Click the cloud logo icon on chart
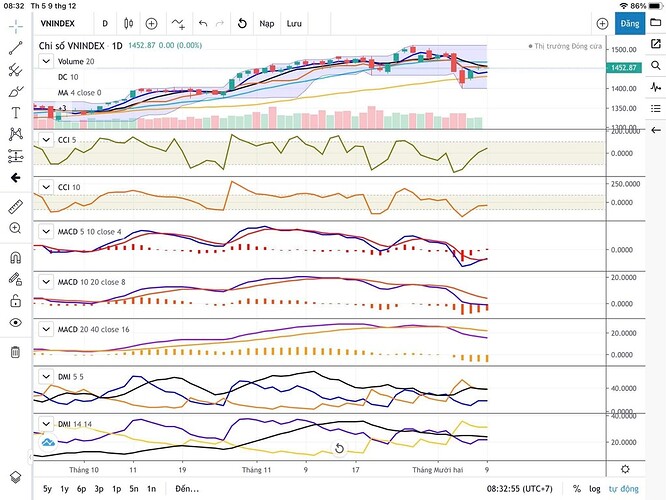Image resolution: width=666 pixels, height=500 pixels. (48, 443)
